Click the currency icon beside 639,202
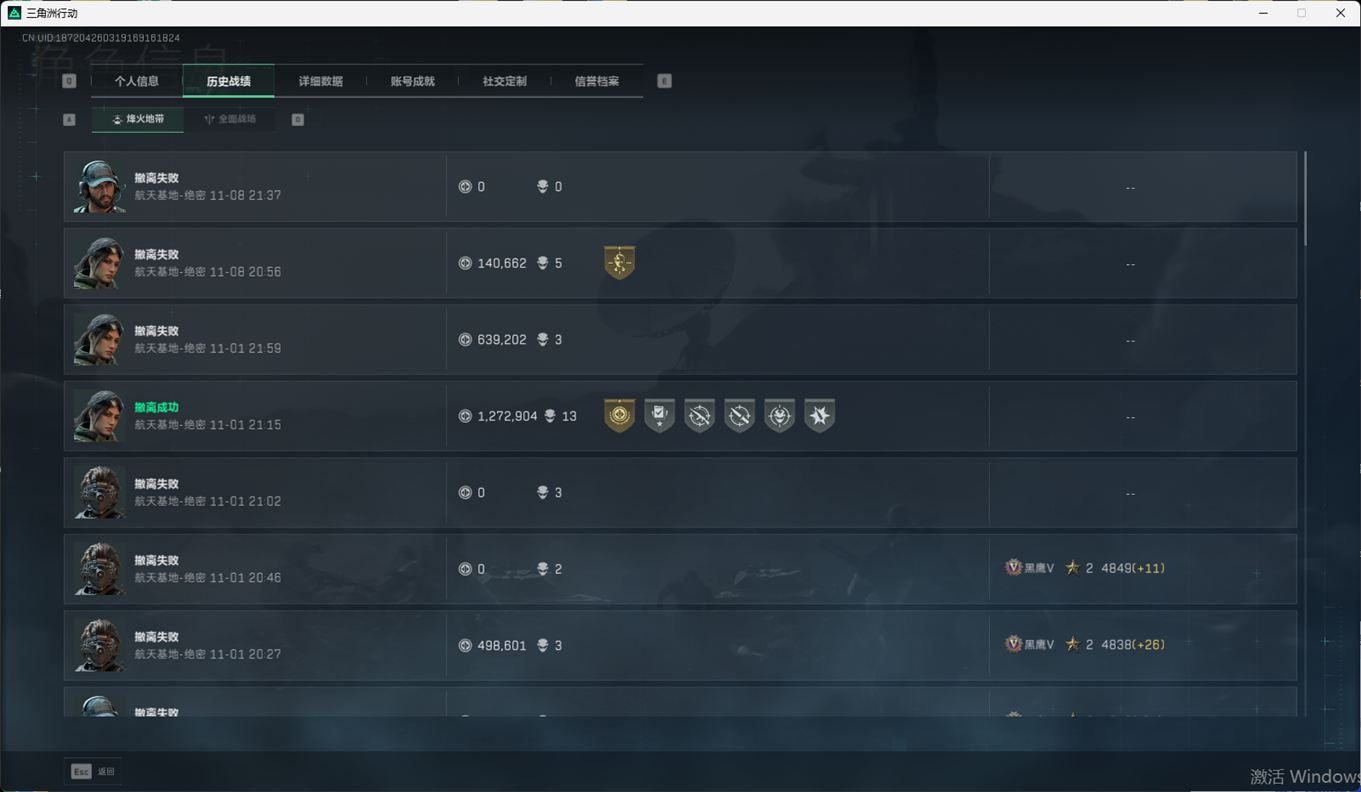Screen dimensions: 1361x792 465,340
